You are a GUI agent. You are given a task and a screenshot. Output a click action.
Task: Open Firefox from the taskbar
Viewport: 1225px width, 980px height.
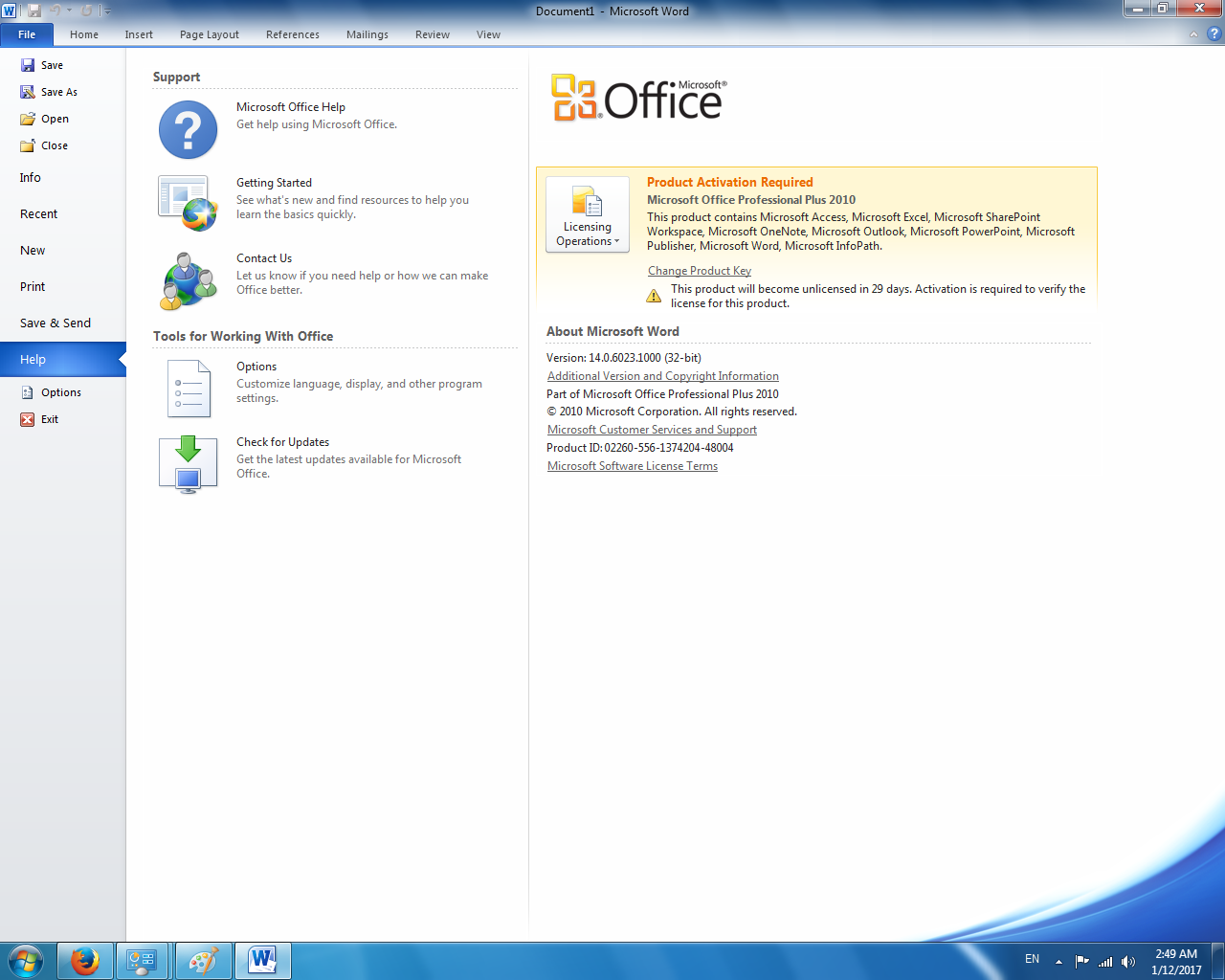click(x=85, y=961)
